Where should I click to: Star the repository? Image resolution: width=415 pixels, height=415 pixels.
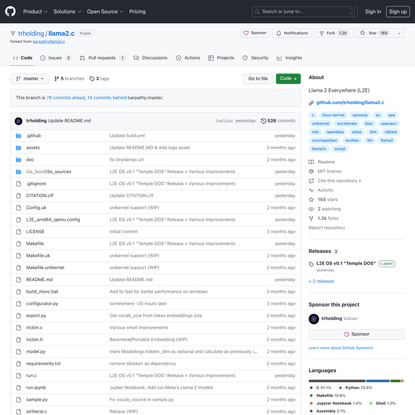tap(374, 33)
